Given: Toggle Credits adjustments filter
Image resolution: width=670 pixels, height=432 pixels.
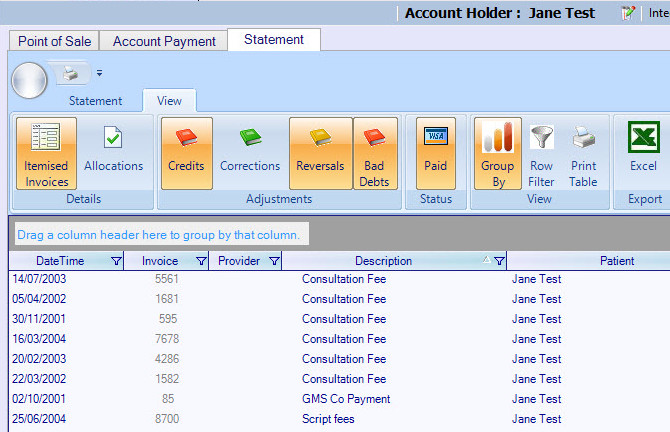Looking at the screenshot, I should pos(186,153).
